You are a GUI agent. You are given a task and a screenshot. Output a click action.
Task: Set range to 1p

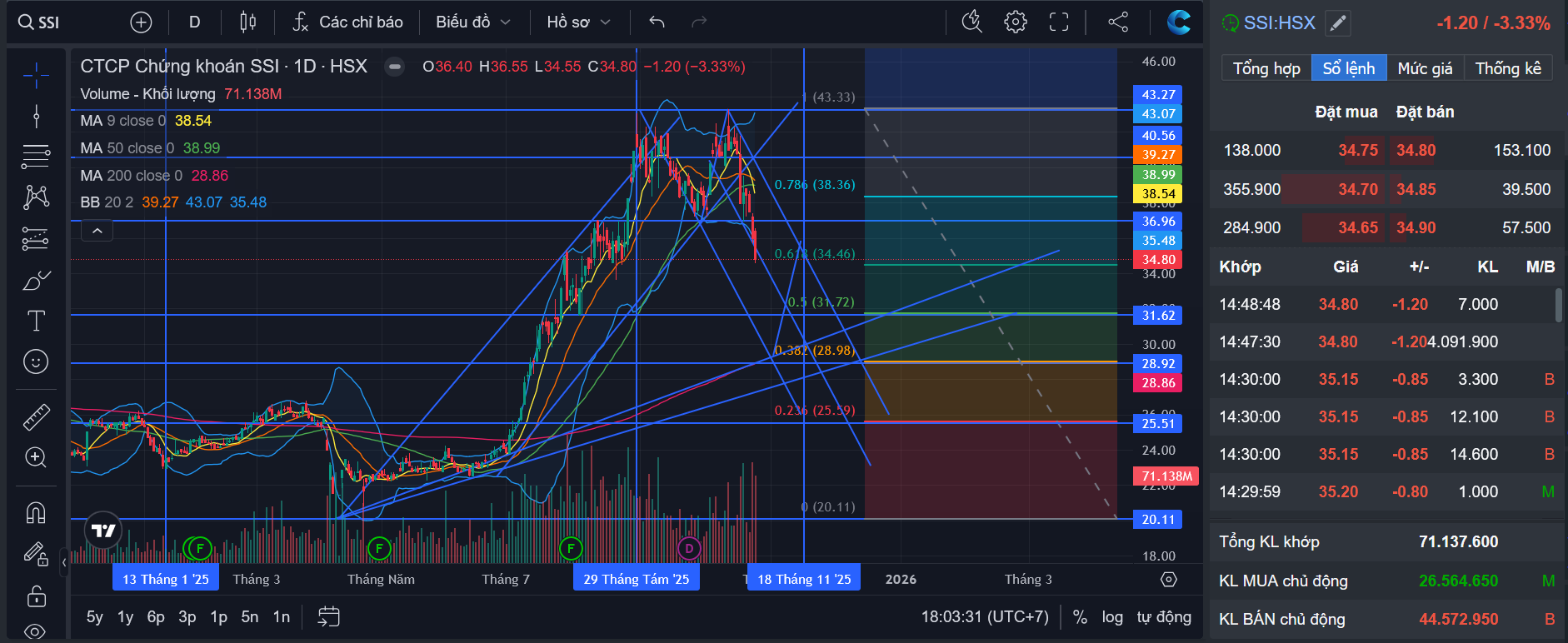click(x=218, y=617)
